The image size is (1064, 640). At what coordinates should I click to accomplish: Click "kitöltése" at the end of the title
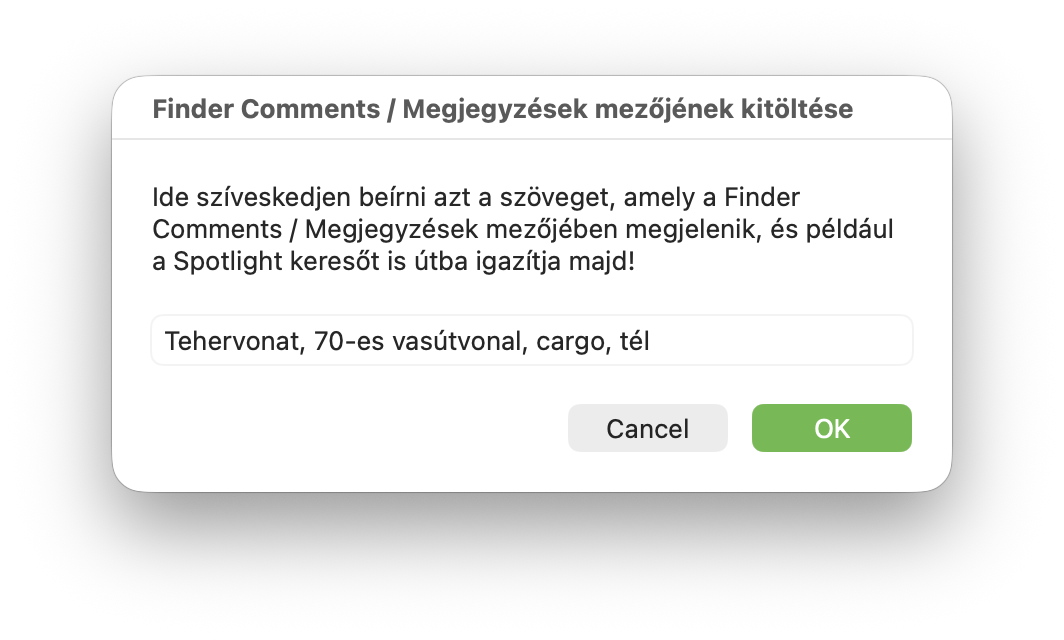tap(804, 109)
